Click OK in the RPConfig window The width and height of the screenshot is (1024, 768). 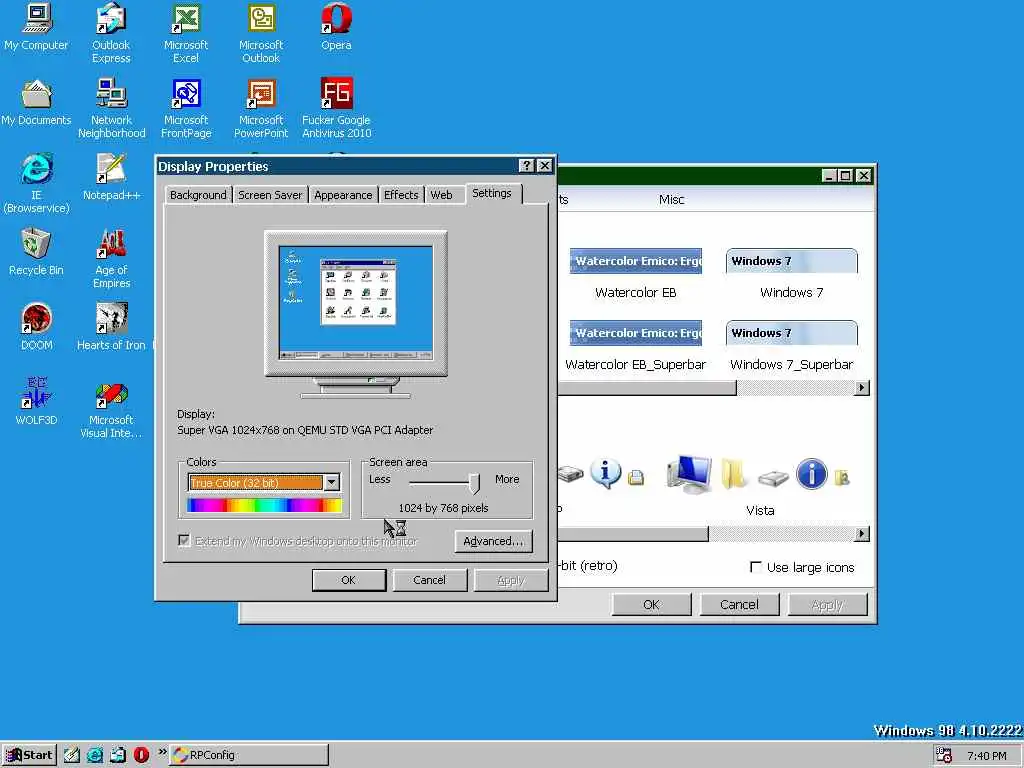coord(651,605)
